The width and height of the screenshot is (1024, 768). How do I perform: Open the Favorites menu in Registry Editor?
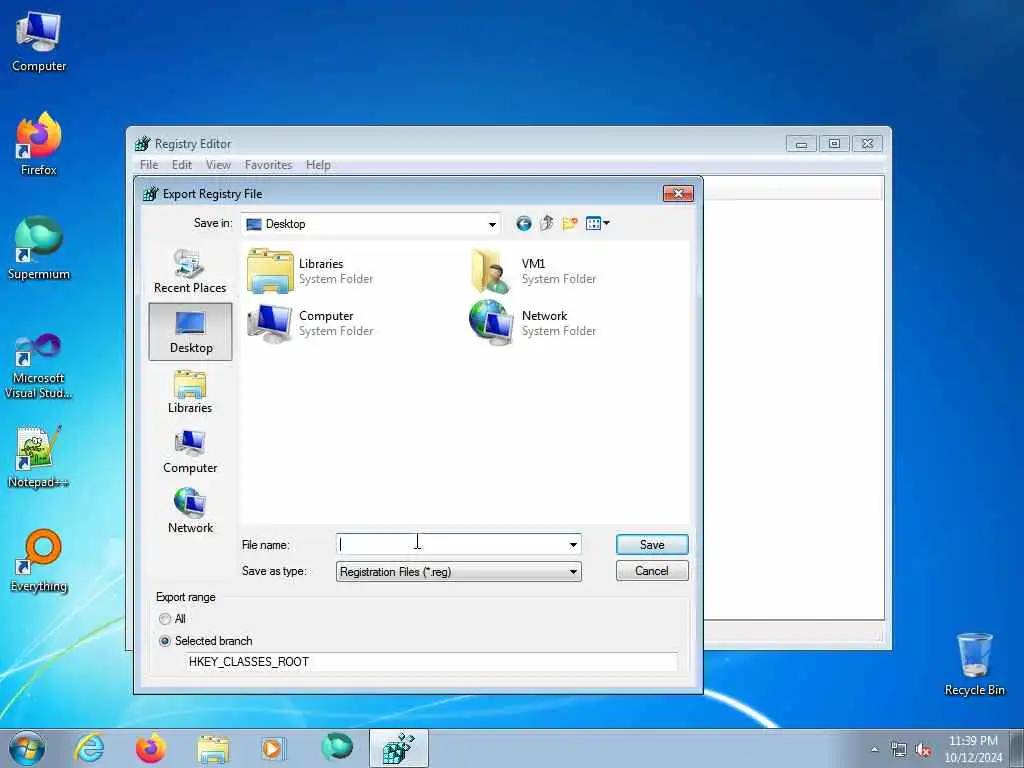(268, 165)
